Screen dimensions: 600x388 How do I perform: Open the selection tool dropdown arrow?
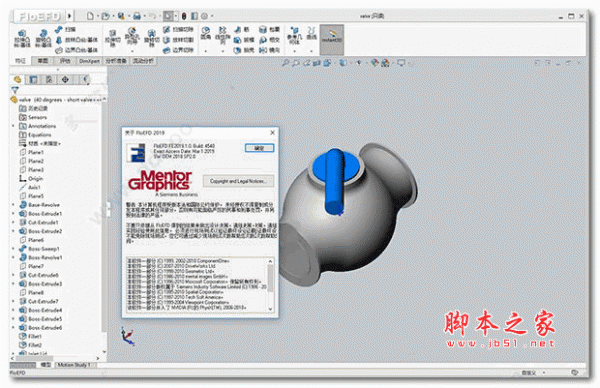click(x=176, y=16)
